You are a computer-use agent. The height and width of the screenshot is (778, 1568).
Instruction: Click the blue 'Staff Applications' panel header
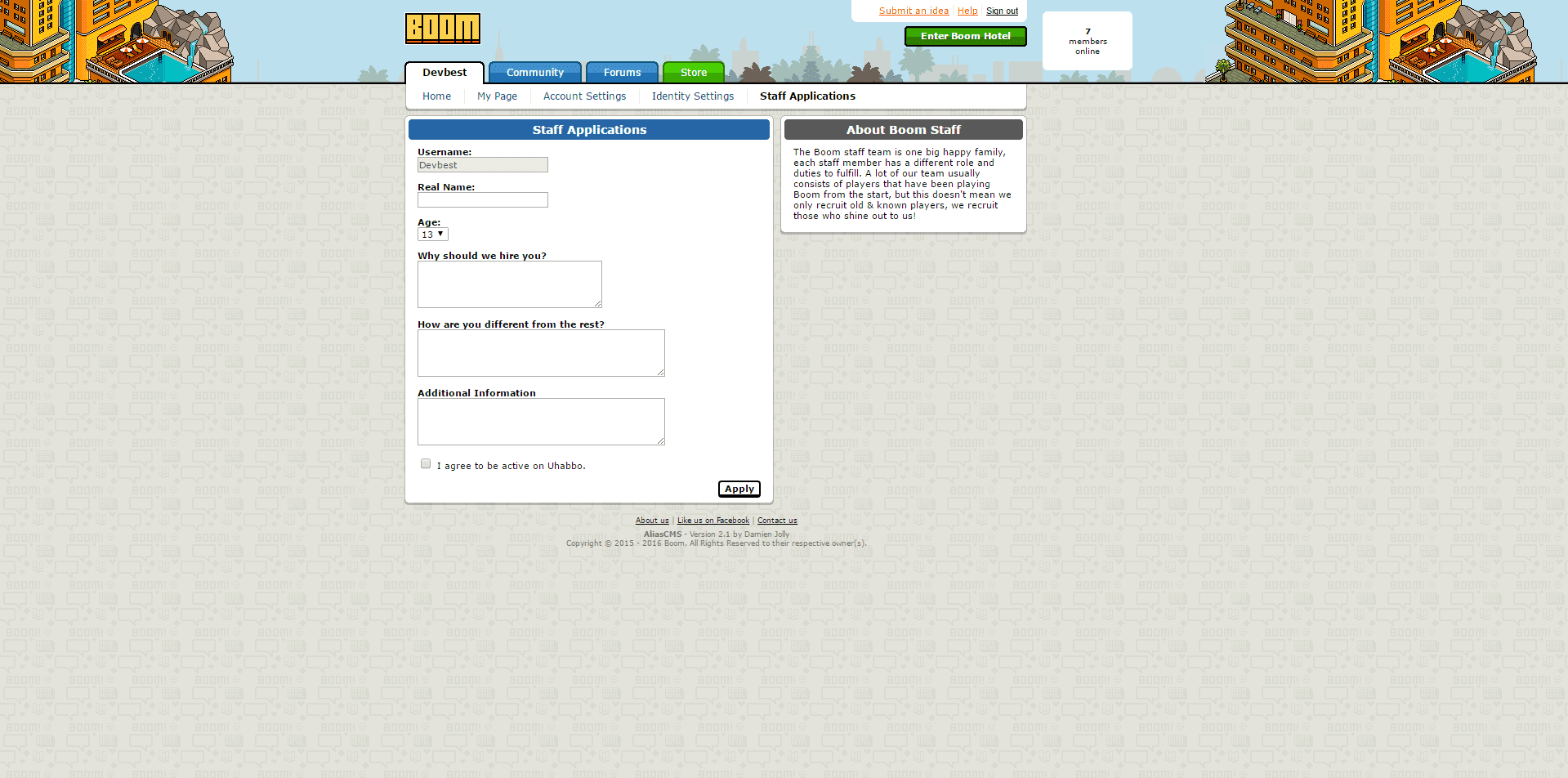589,130
